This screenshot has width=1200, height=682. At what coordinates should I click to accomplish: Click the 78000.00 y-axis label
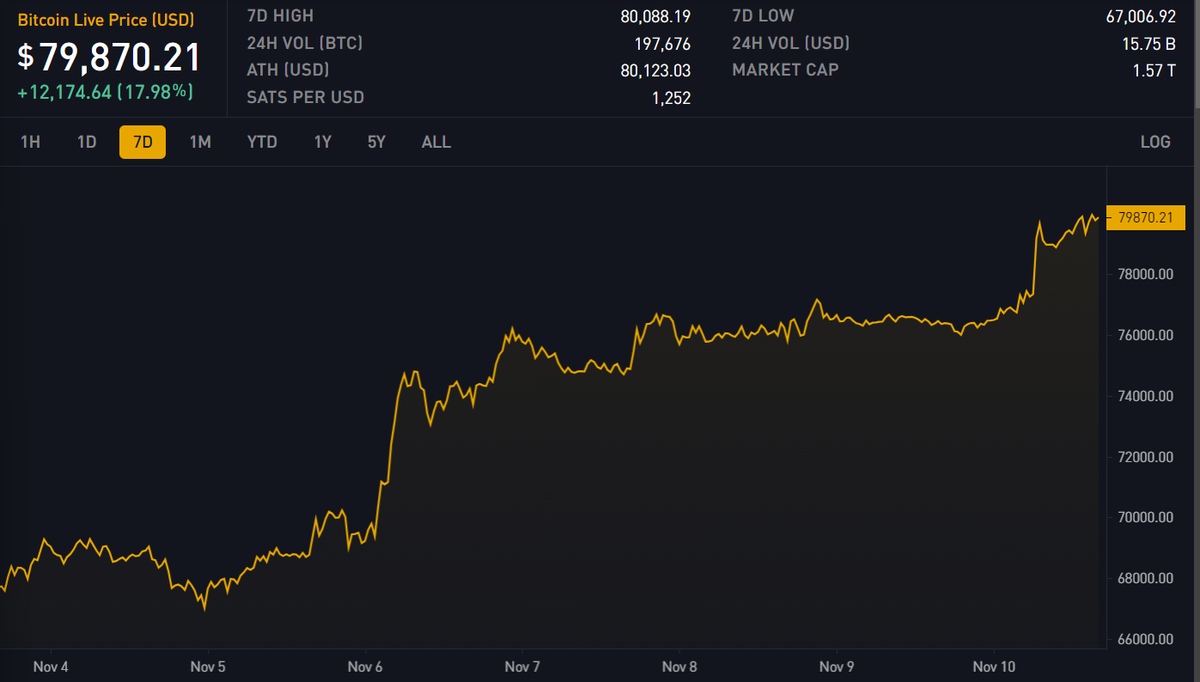coord(1146,273)
